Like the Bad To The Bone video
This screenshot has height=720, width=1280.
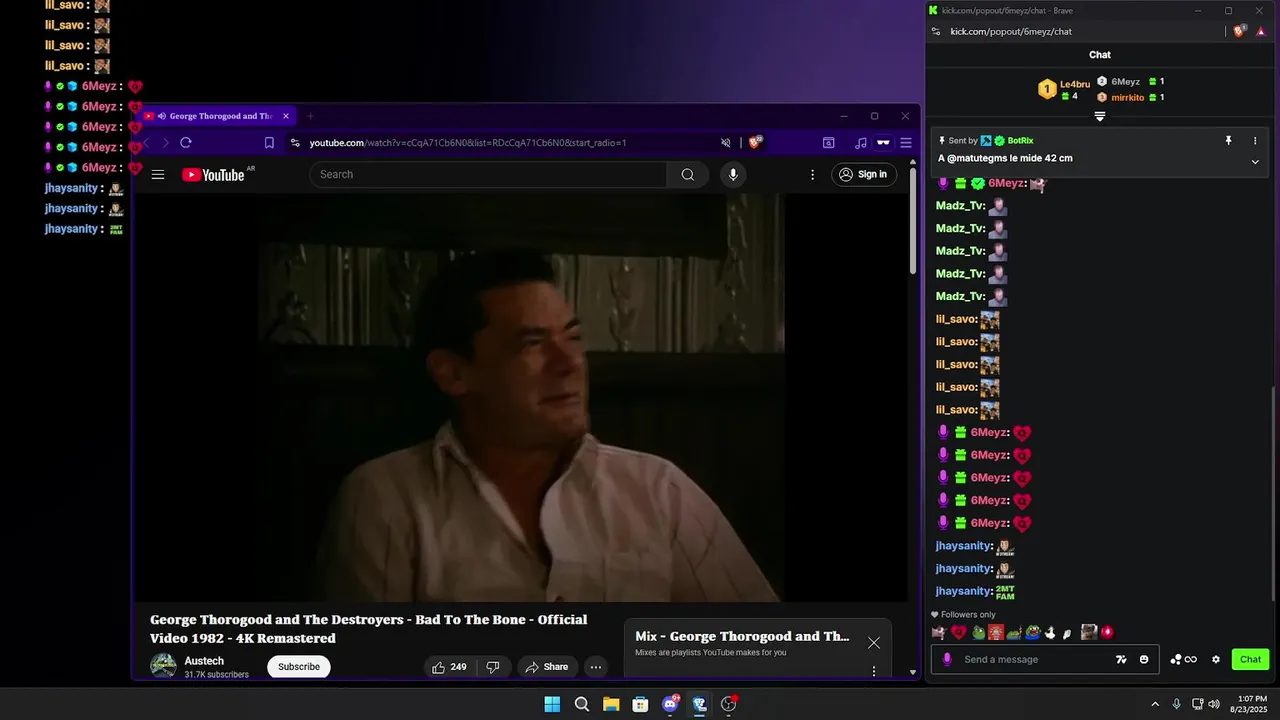pyautogui.click(x=449, y=667)
